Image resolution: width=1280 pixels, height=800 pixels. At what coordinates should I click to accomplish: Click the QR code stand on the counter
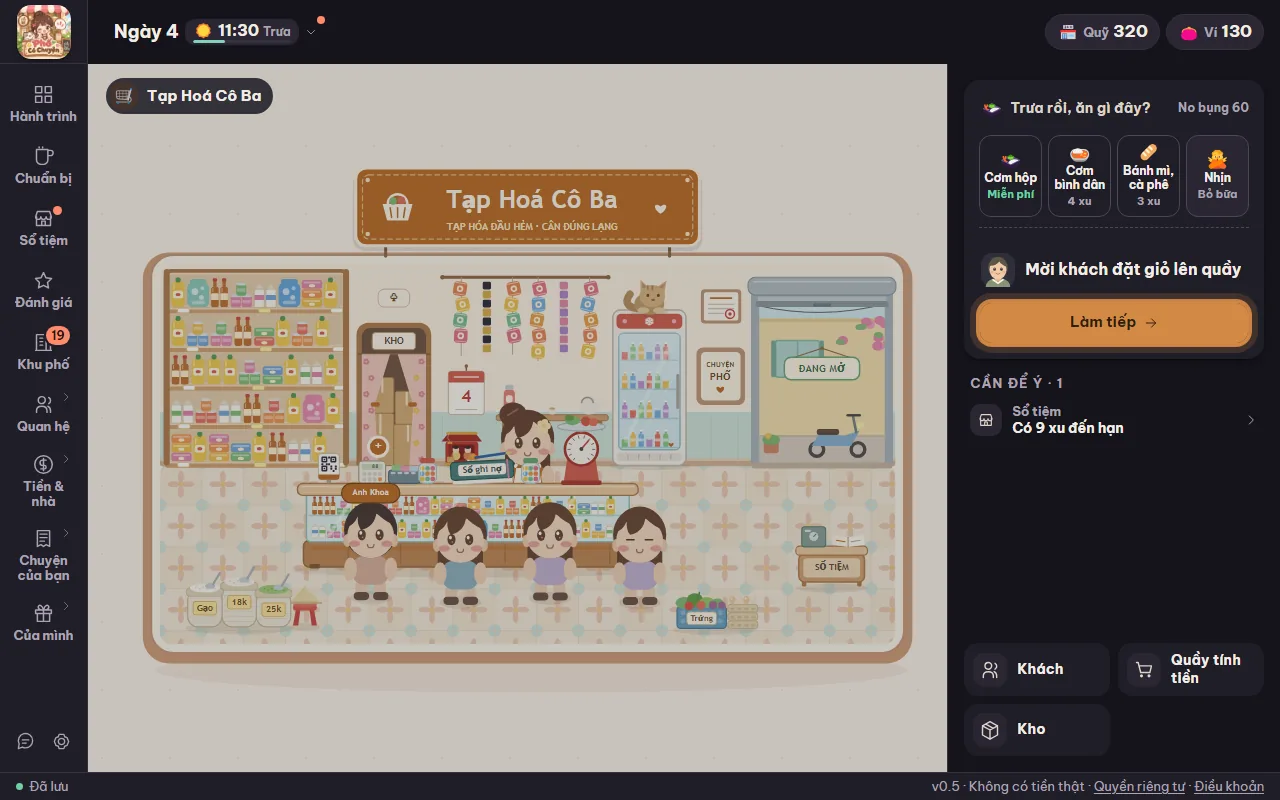tap(329, 467)
